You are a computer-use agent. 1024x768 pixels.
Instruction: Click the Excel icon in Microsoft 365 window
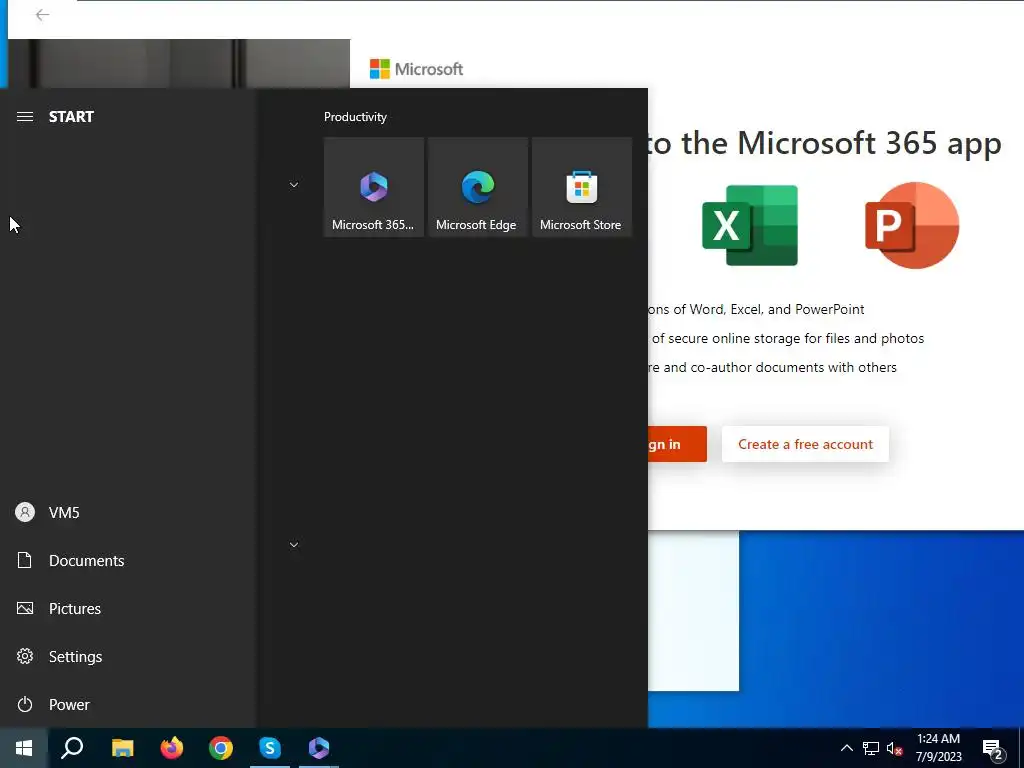[750, 225]
